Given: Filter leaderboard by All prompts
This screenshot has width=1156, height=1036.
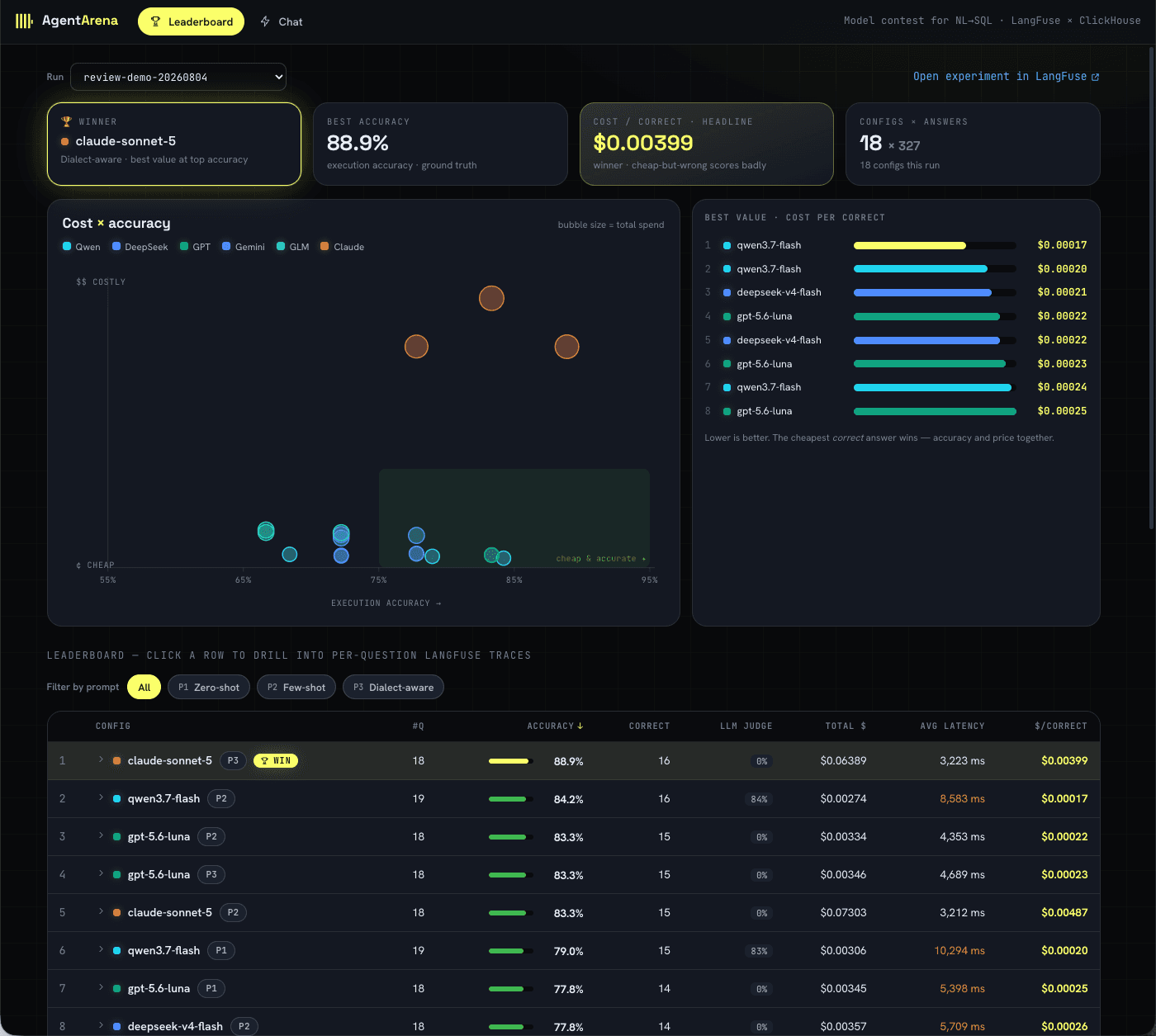Looking at the screenshot, I should (144, 687).
